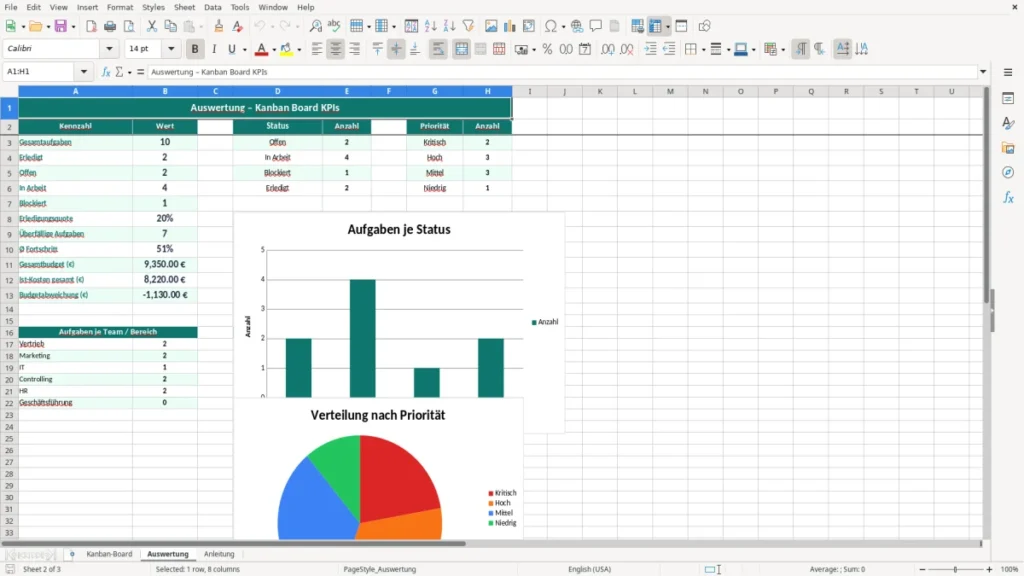Image resolution: width=1024 pixels, height=576 pixels.
Task: Click the Insert Image icon
Action: pyautogui.click(x=491, y=26)
